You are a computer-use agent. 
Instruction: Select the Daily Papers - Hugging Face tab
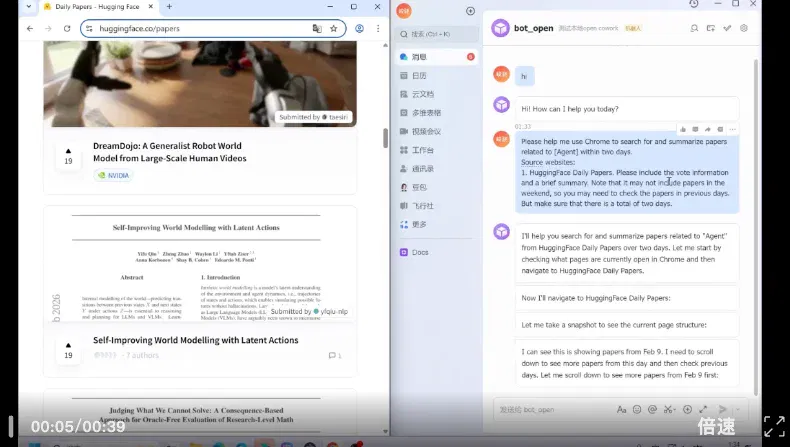(98, 7)
